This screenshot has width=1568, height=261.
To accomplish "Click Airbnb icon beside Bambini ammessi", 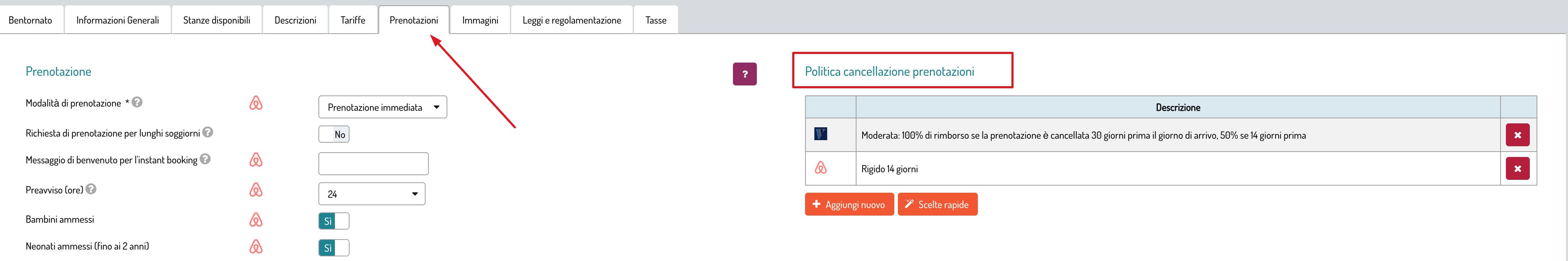I will (256, 220).
